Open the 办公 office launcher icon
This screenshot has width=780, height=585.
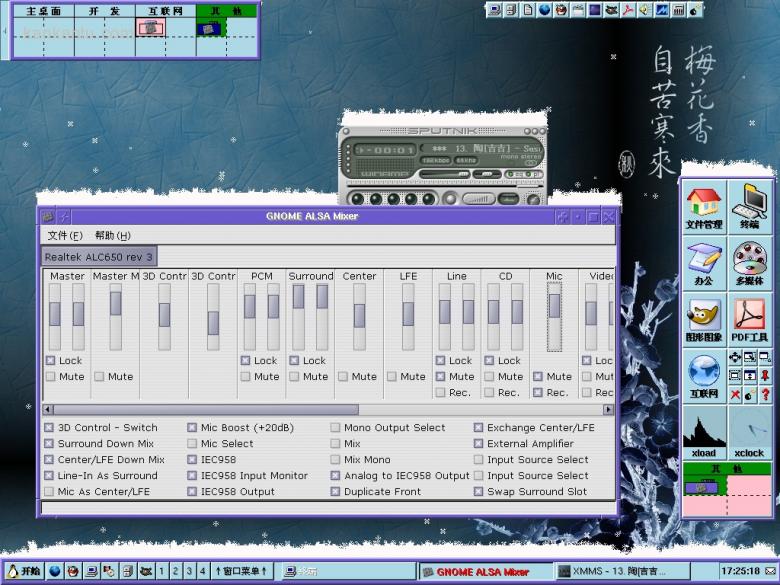(x=704, y=260)
